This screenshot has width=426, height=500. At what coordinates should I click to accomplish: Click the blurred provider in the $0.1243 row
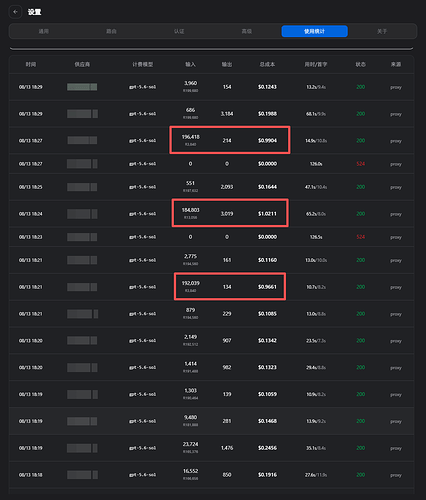82,87
